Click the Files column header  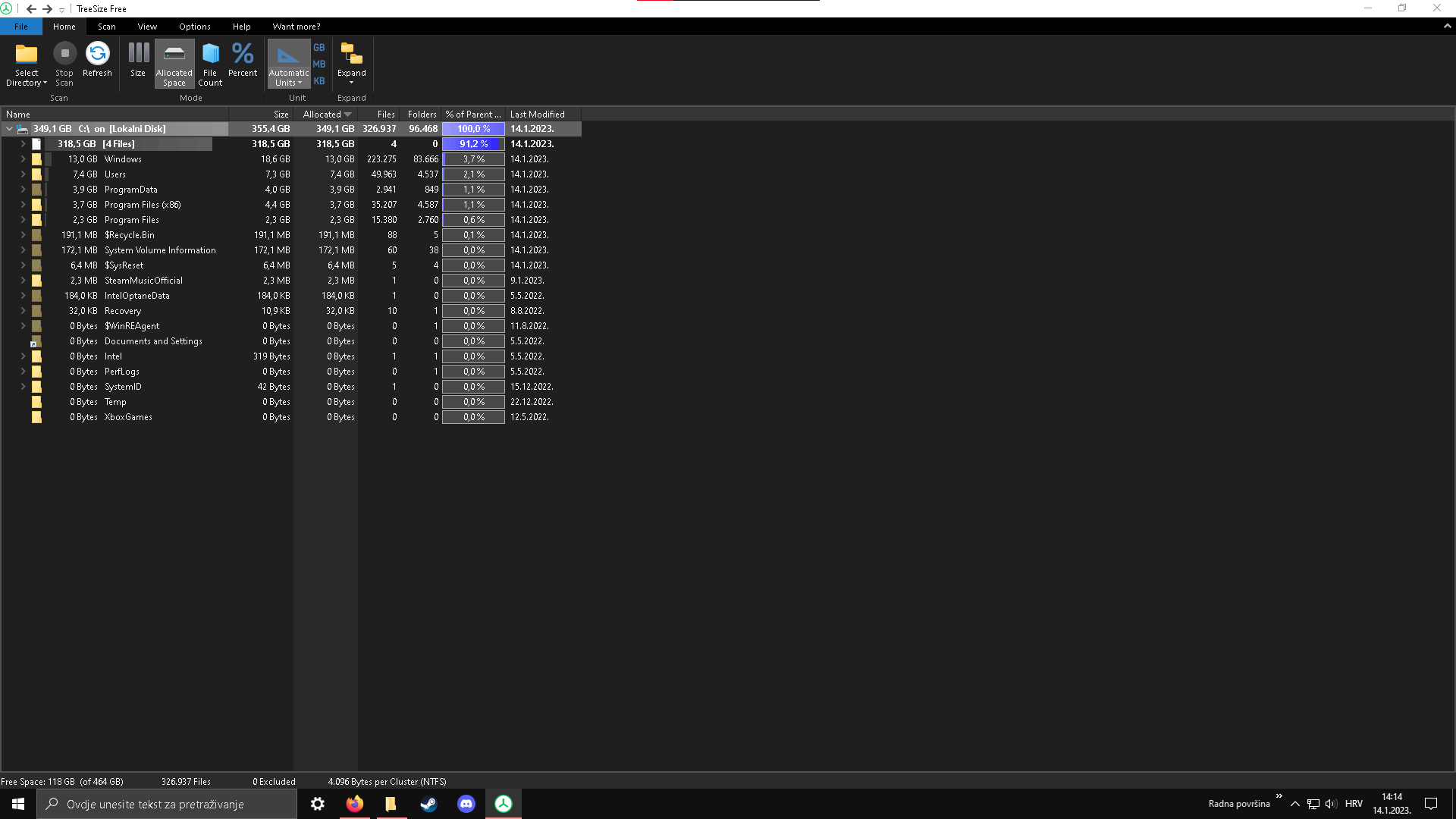[x=386, y=115]
